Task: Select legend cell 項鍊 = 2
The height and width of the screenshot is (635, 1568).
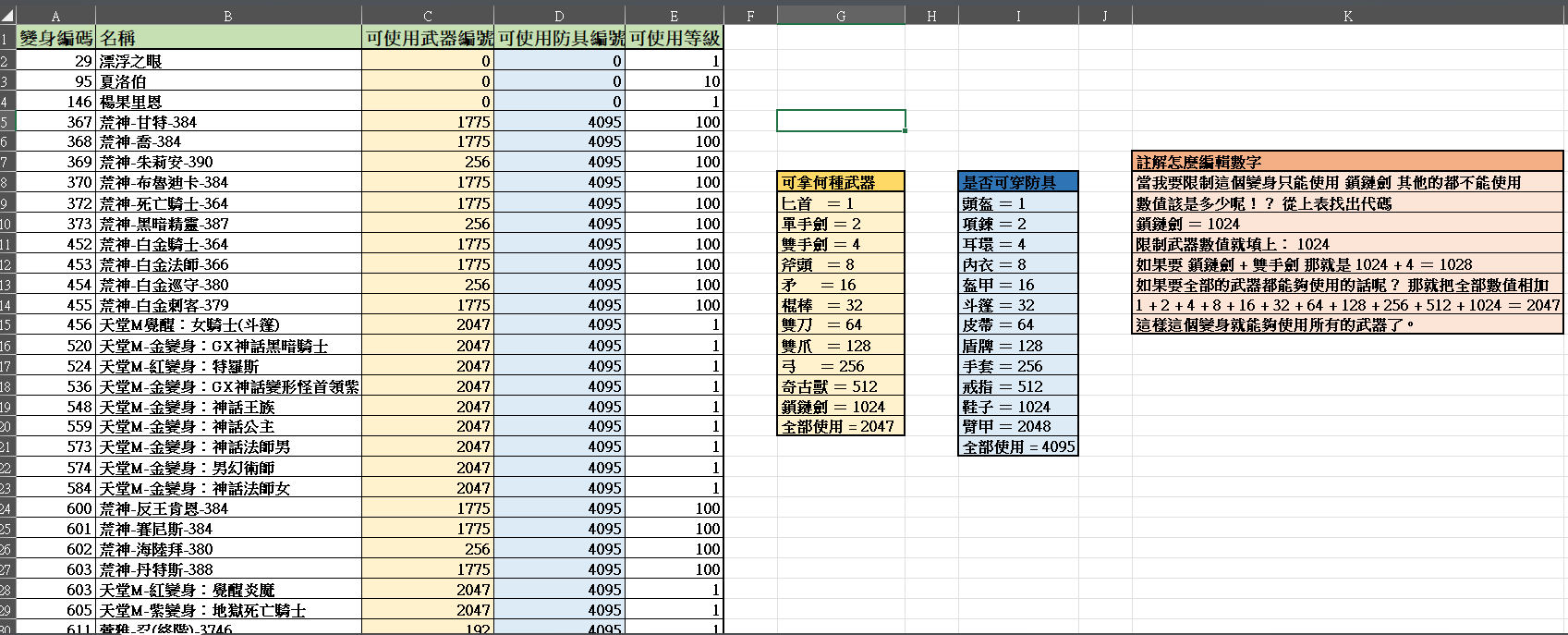Action: pyautogui.click(x=1018, y=224)
